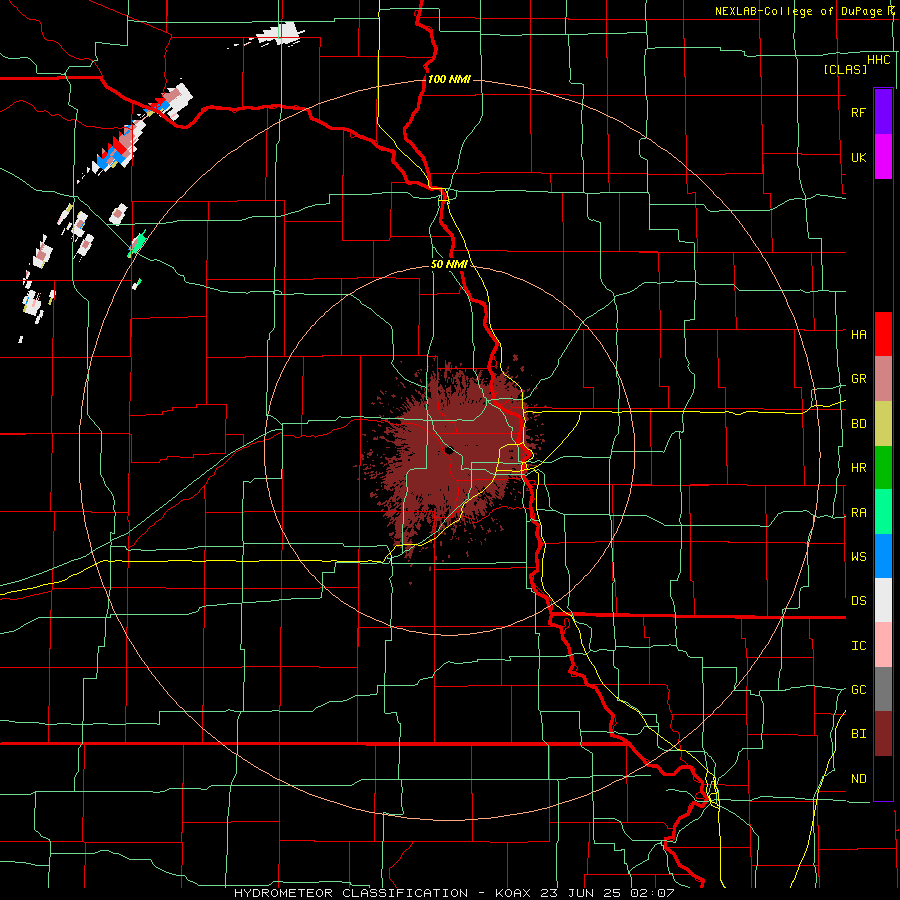Click the red hail cell in northwest storm
Viewport: 900px width, 900px height.
[x=119, y=145]
